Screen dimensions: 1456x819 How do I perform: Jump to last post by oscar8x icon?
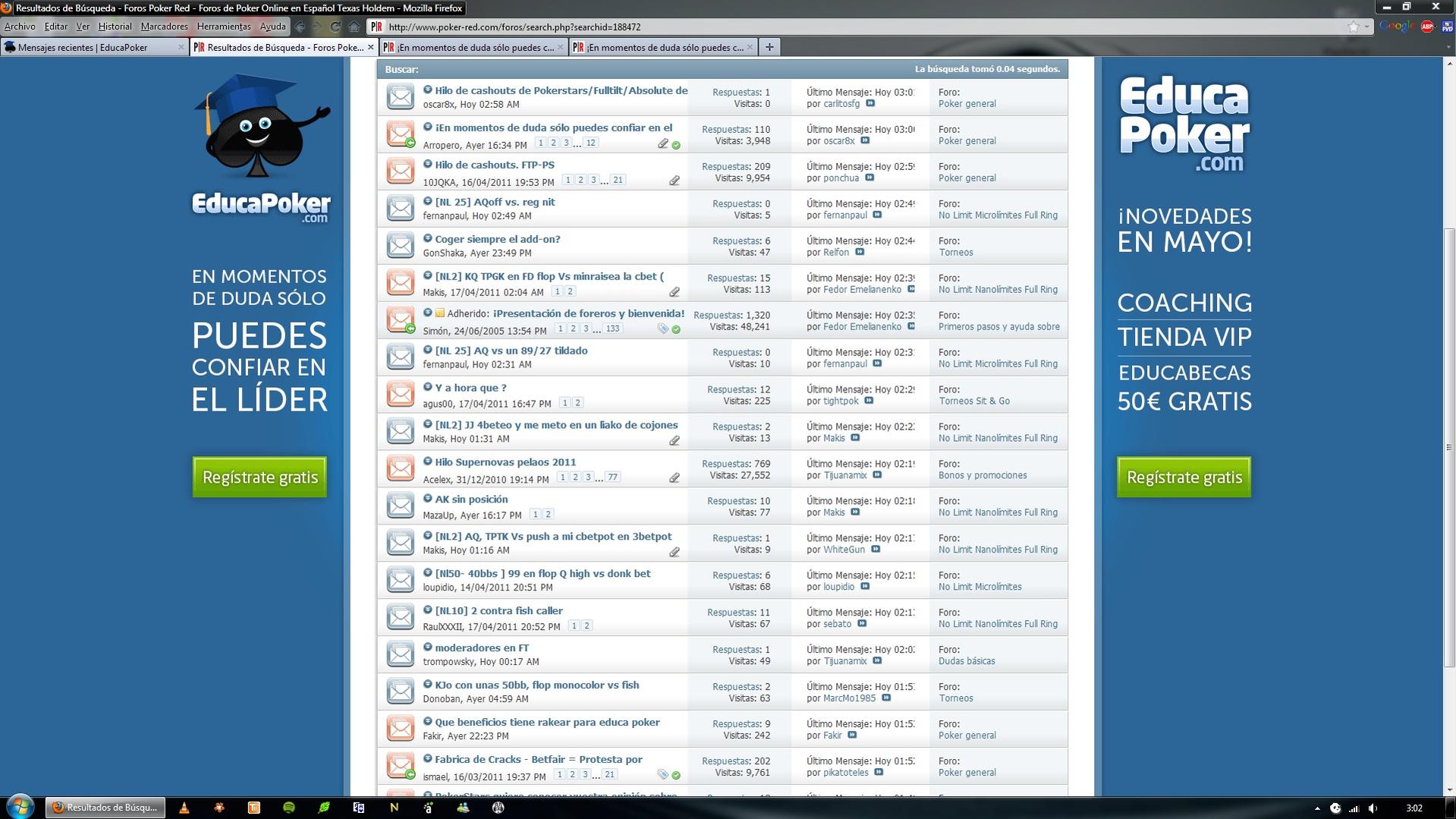865,141
